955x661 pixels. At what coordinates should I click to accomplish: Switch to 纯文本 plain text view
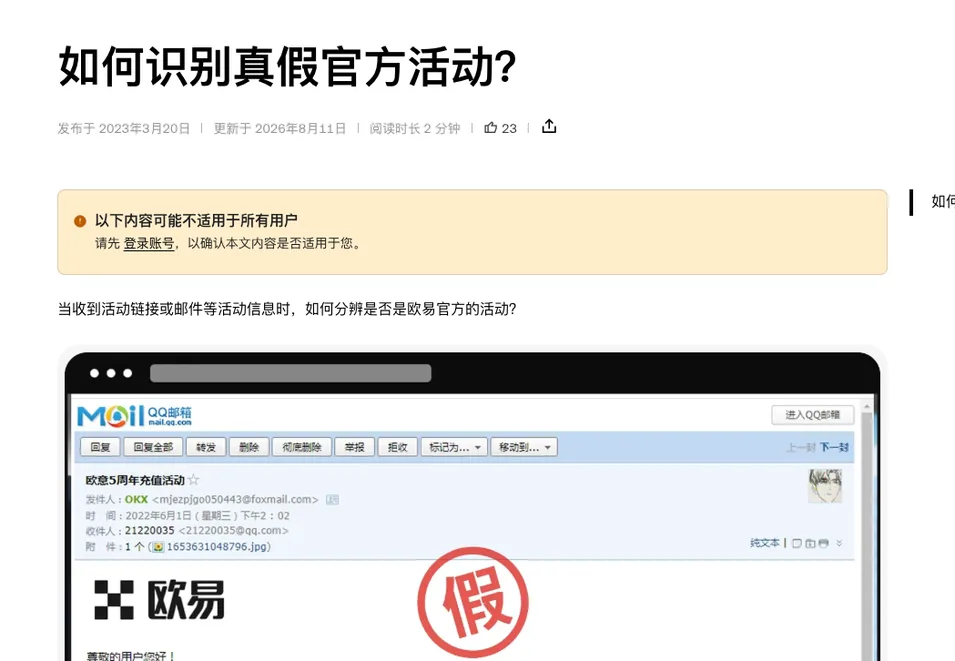pyautogui.click(x=764, y=542)
